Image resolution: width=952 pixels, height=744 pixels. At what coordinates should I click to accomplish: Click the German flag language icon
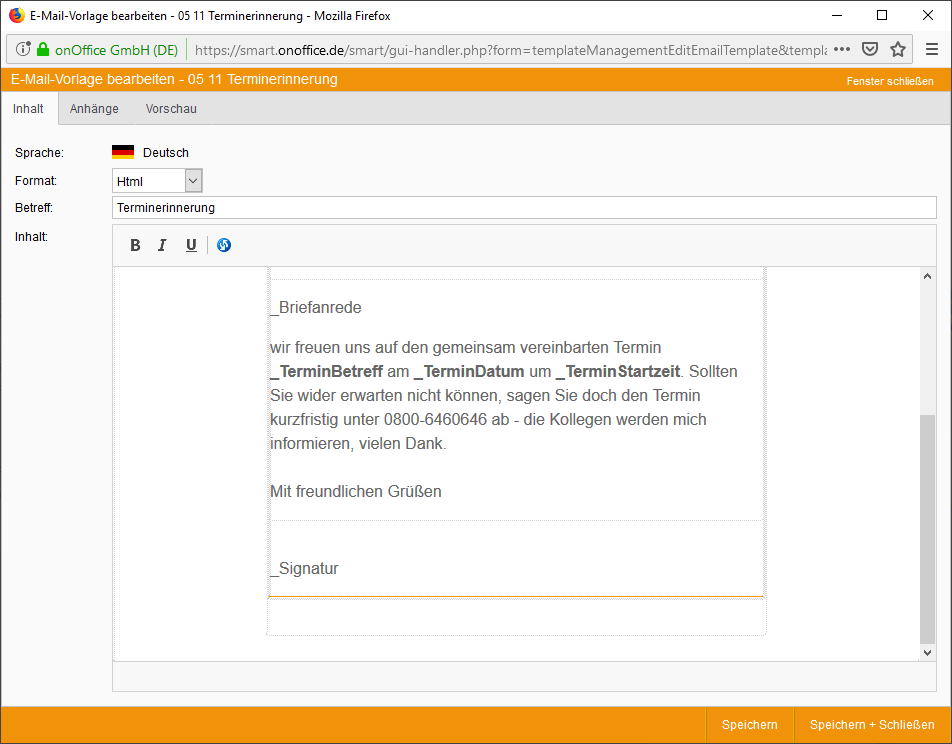coord(123,153)
